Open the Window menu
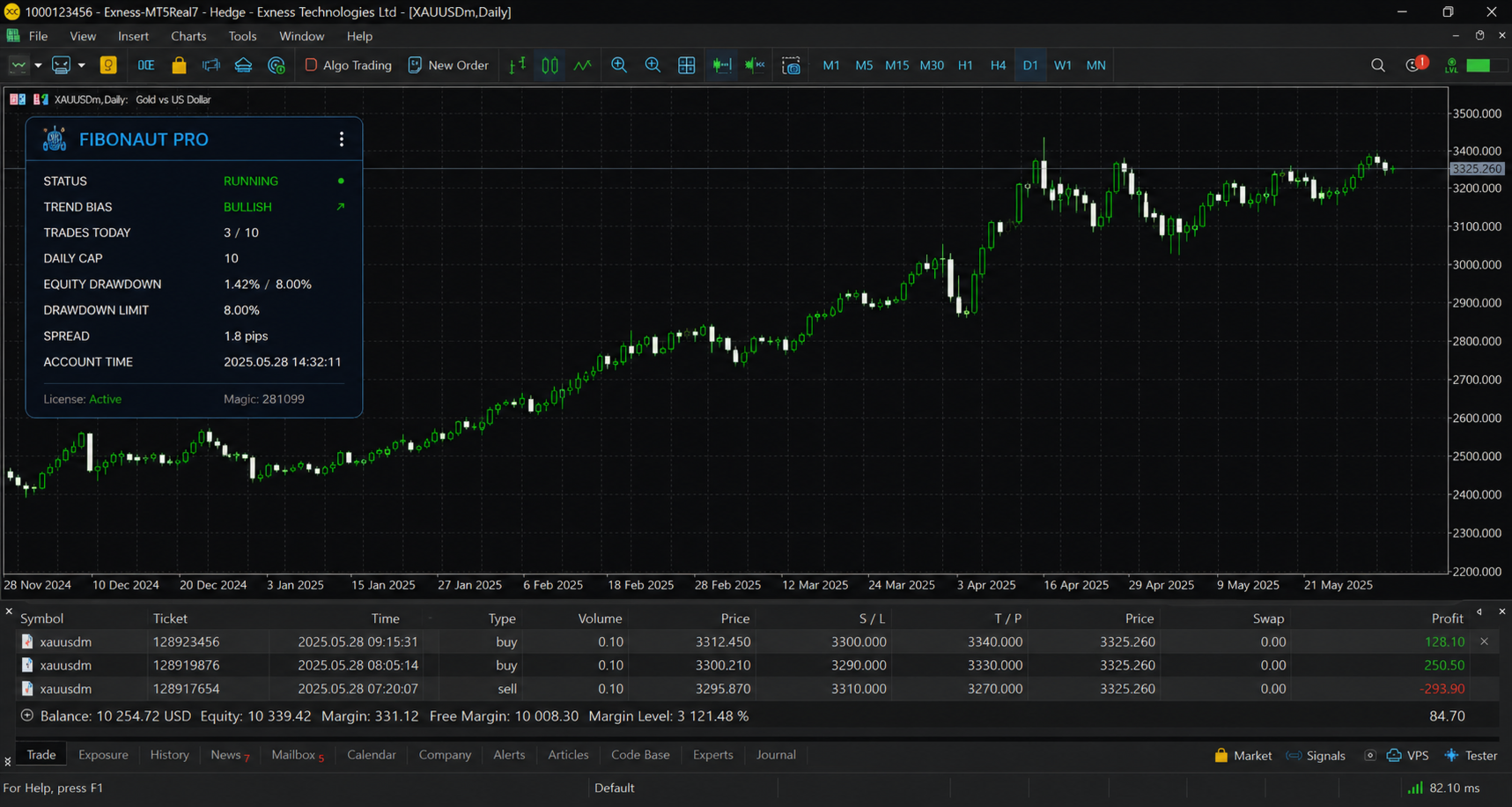Screen dimensions: 1512x807 pyautogui.click(x=301, y=36)
